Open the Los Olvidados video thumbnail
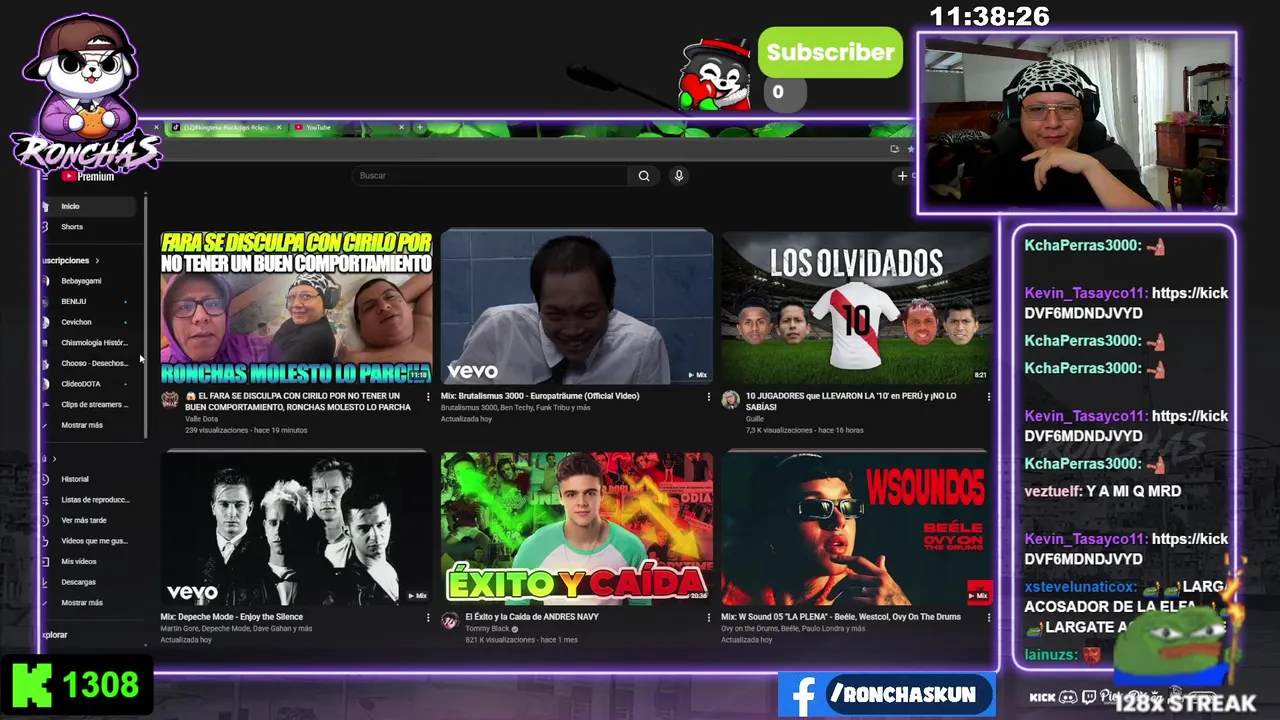 [x=857, y=307]
